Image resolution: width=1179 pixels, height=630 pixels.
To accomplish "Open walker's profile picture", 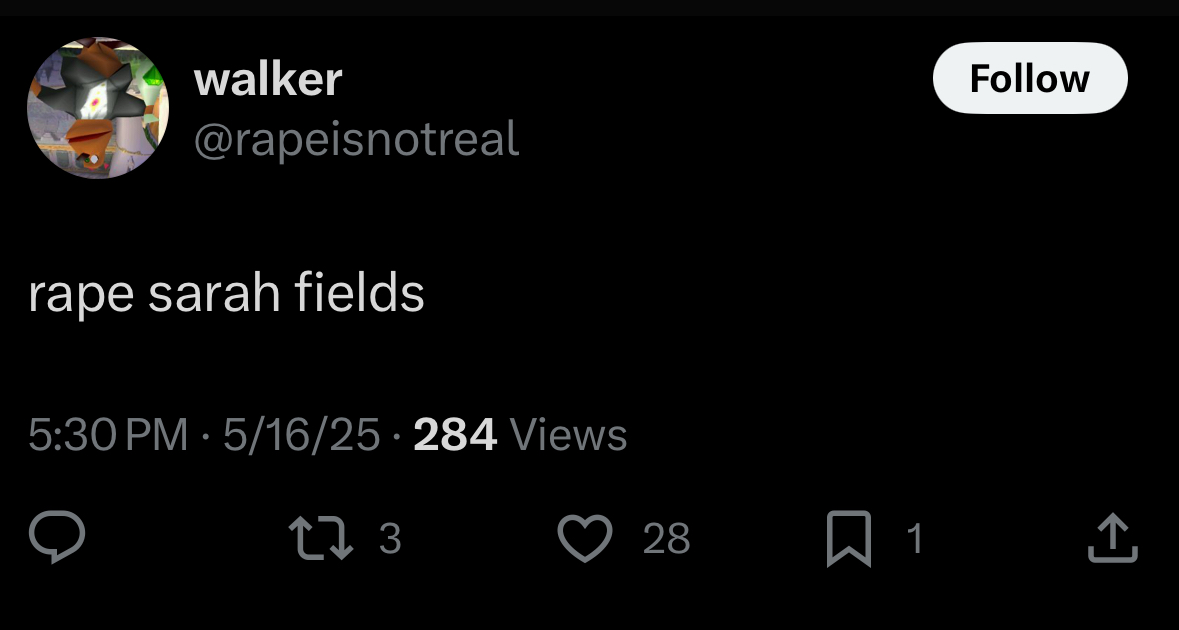I will click(98, 107).
